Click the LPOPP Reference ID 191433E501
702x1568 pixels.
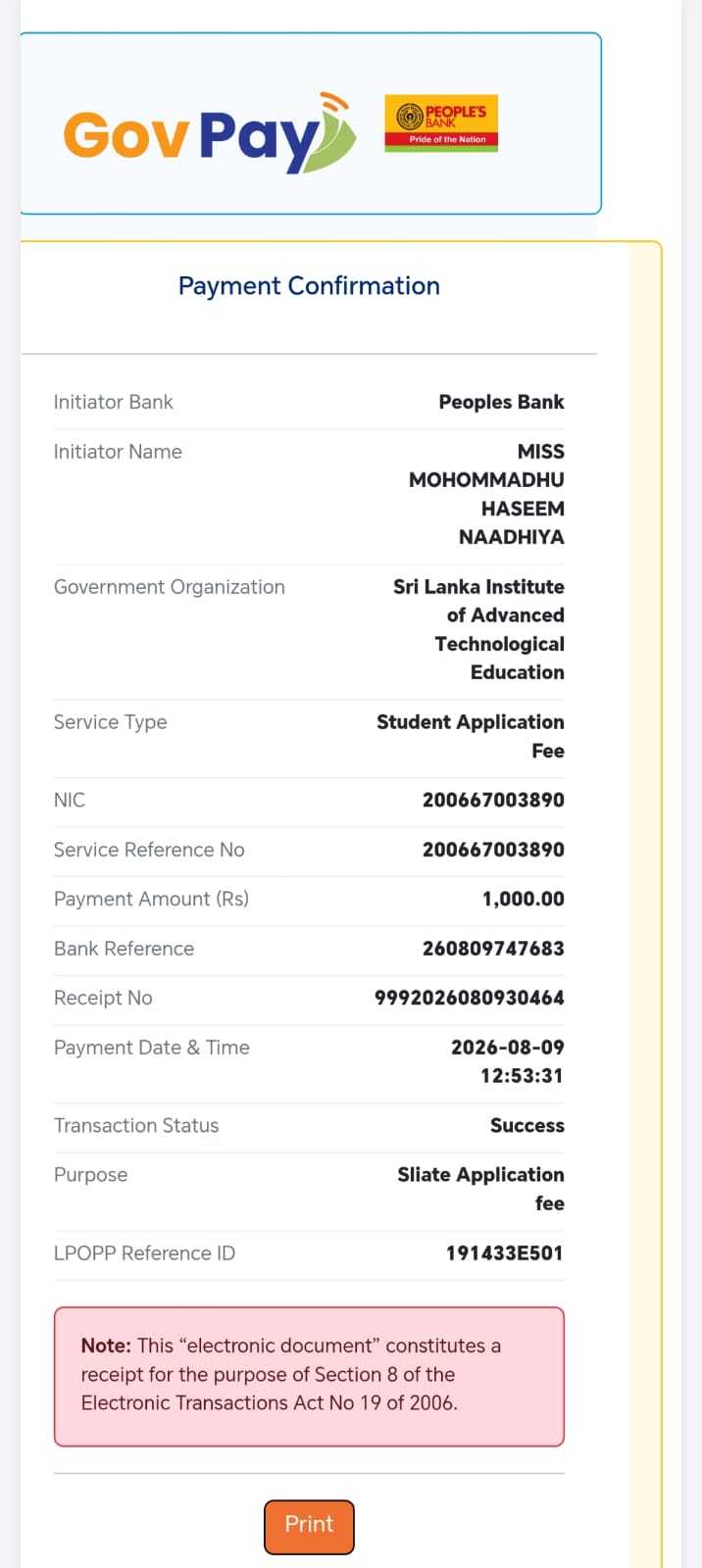505,1252
